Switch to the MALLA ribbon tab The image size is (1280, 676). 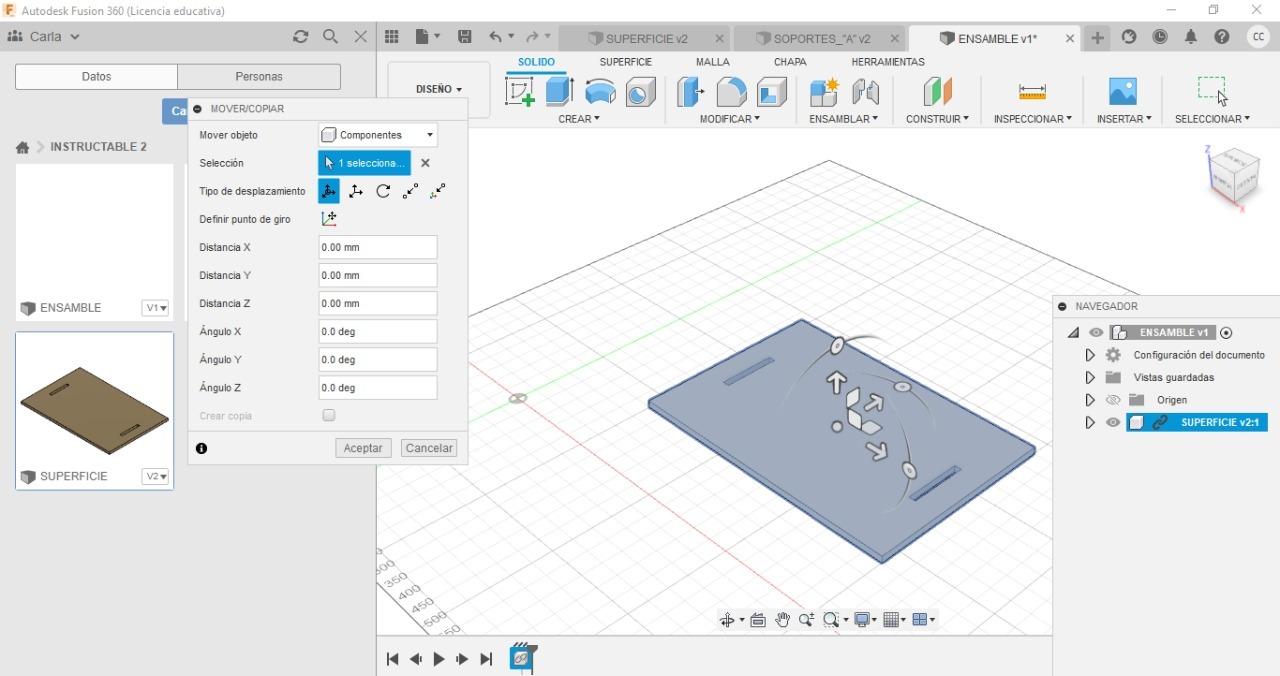click(712, 62)
